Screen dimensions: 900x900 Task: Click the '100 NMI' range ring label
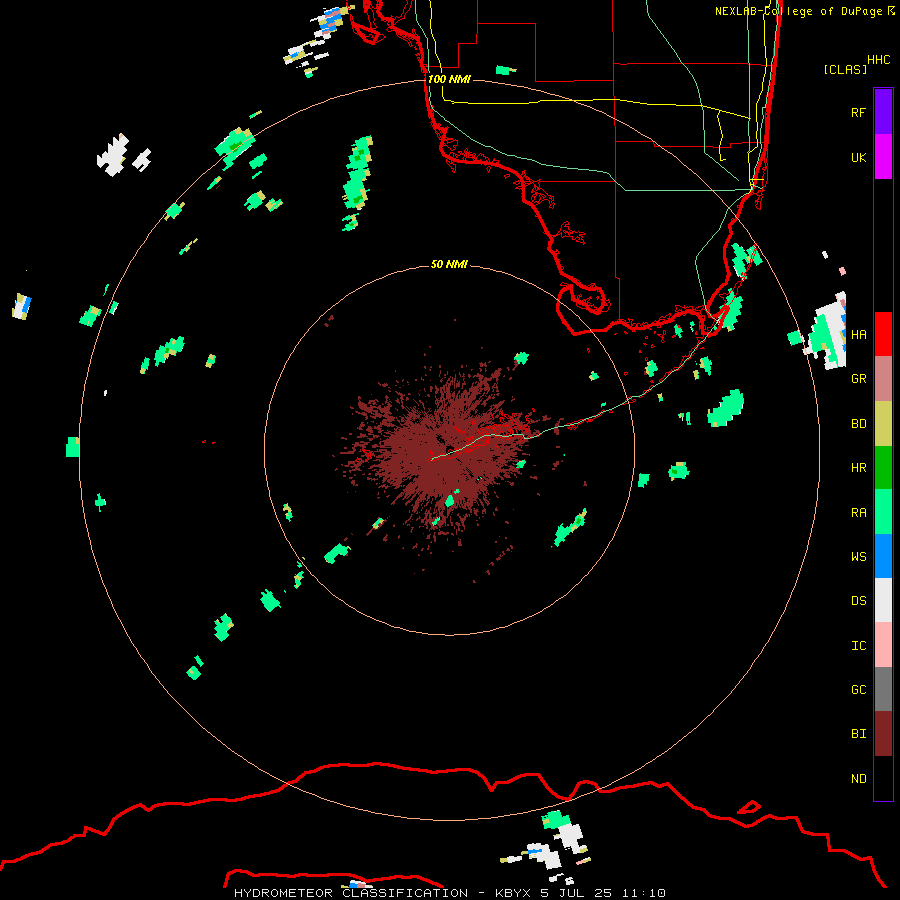(x=449, y=79)
